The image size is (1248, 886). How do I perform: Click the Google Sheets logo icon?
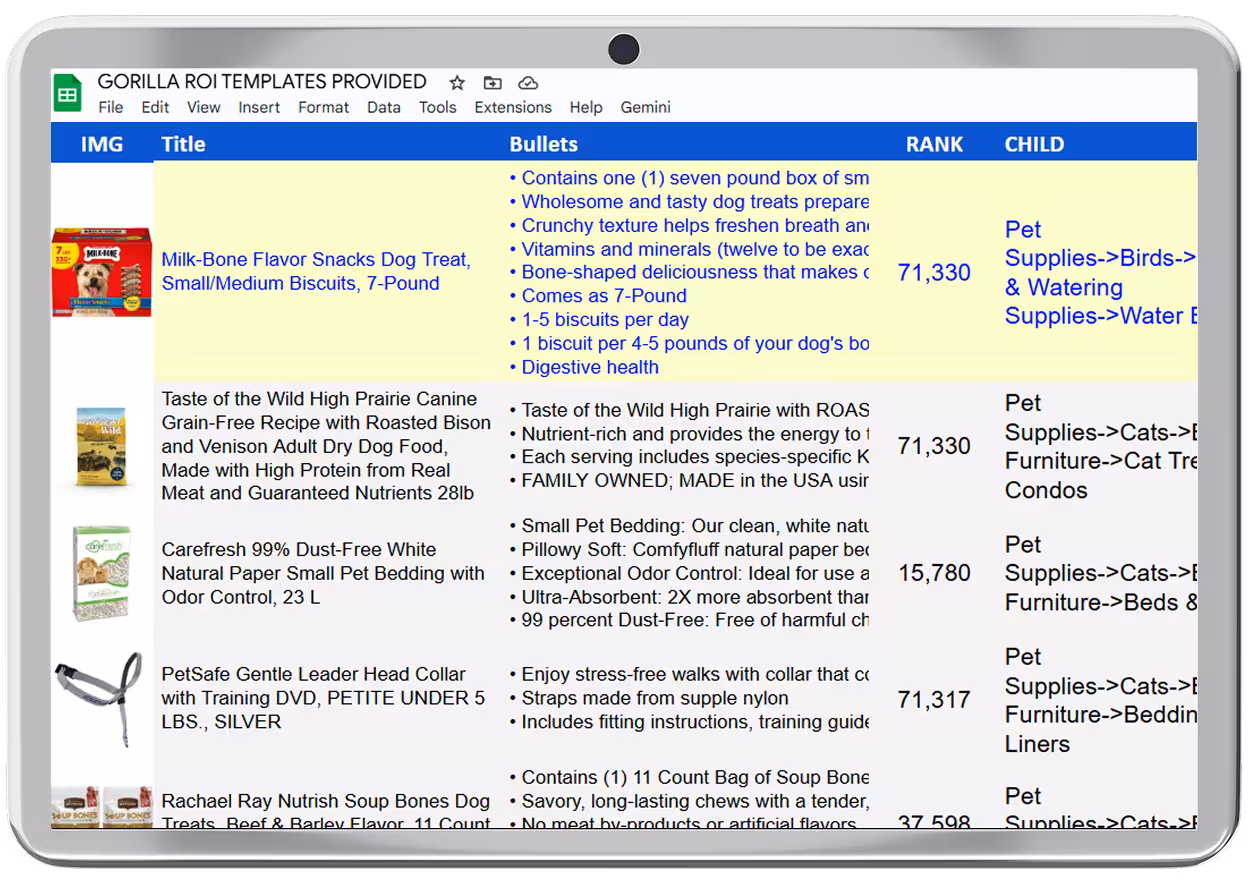pos(67,94)
